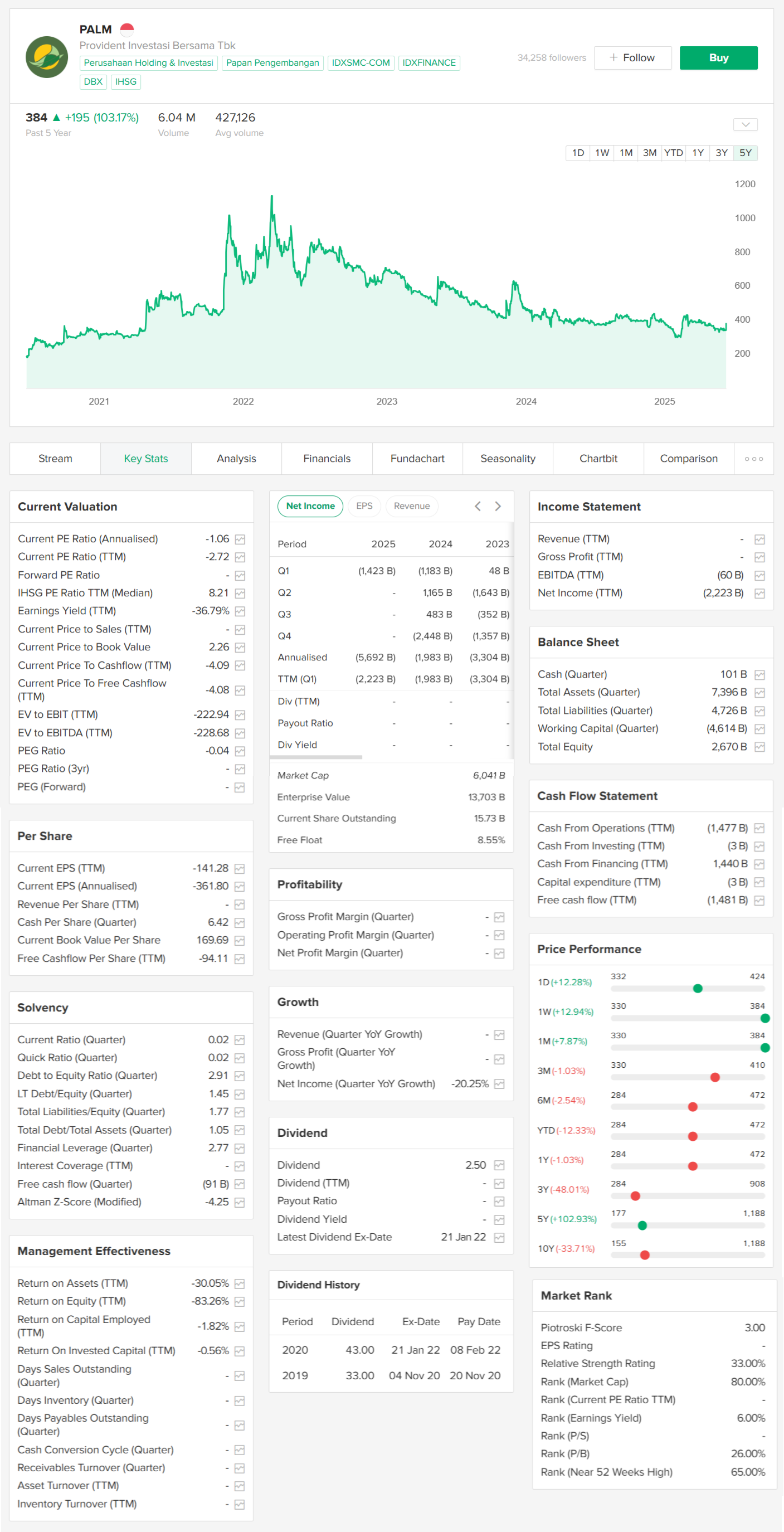Open the Fundachart tab
The width and height of the screenshot is (784, 1532).
click(417, 459)
